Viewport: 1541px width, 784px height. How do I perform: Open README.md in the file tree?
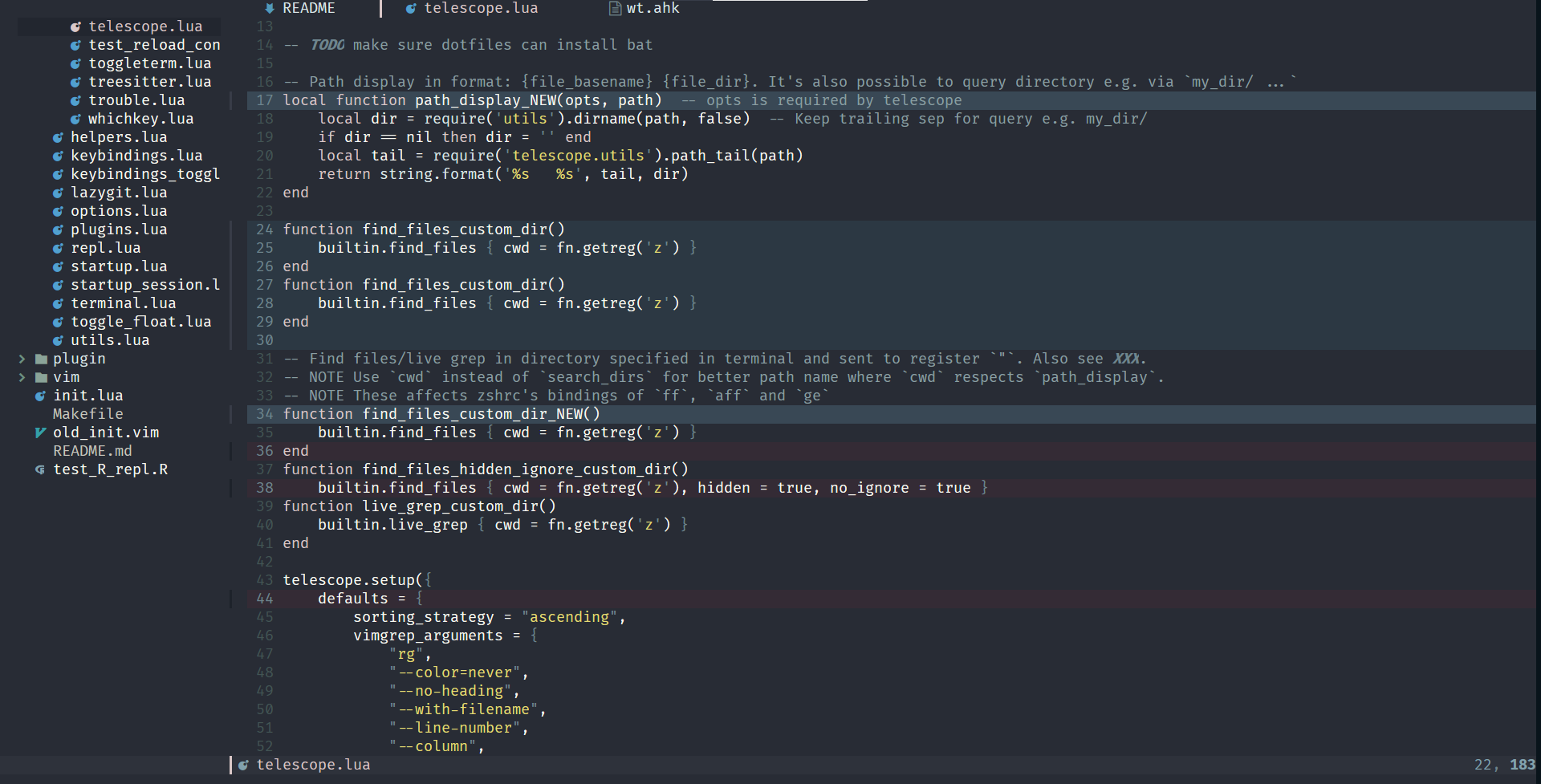point(92,451)
